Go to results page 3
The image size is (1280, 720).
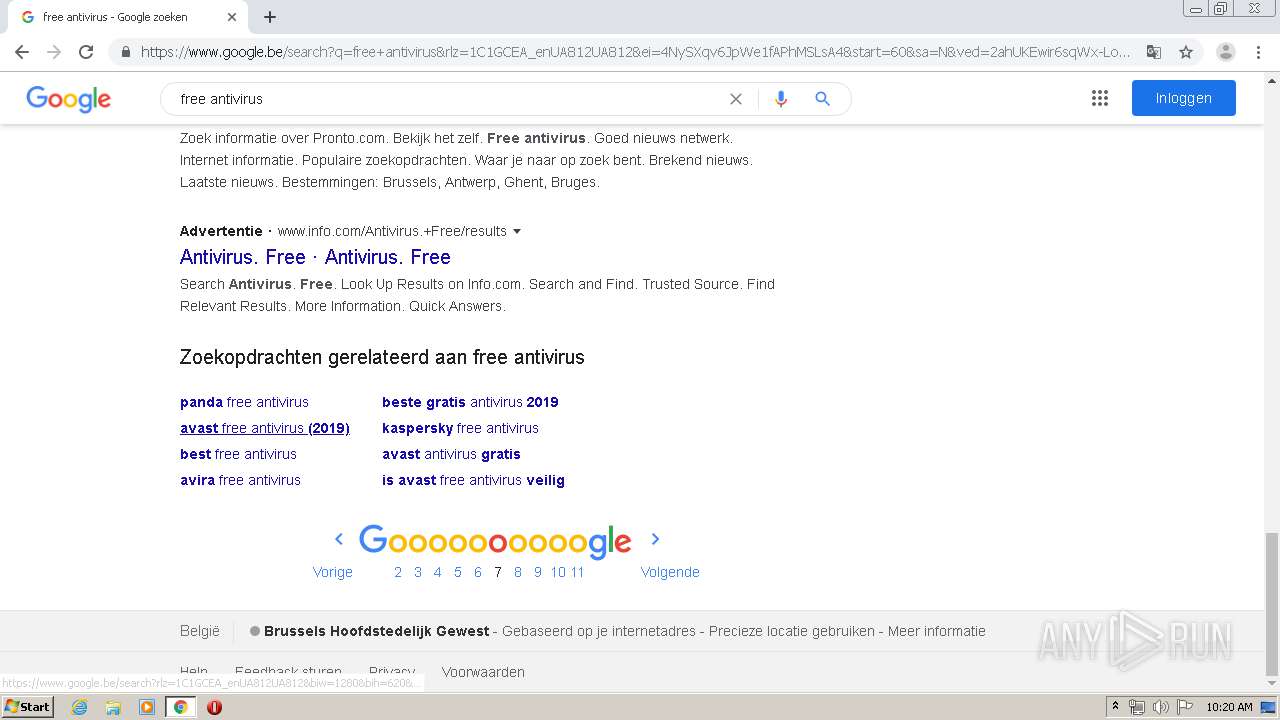tap(418, 572)
